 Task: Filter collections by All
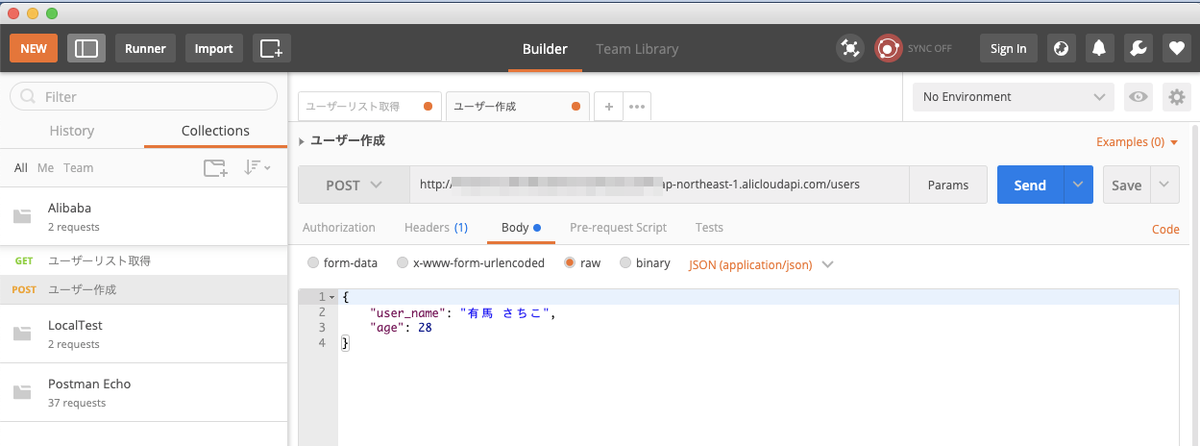point(21,168)
